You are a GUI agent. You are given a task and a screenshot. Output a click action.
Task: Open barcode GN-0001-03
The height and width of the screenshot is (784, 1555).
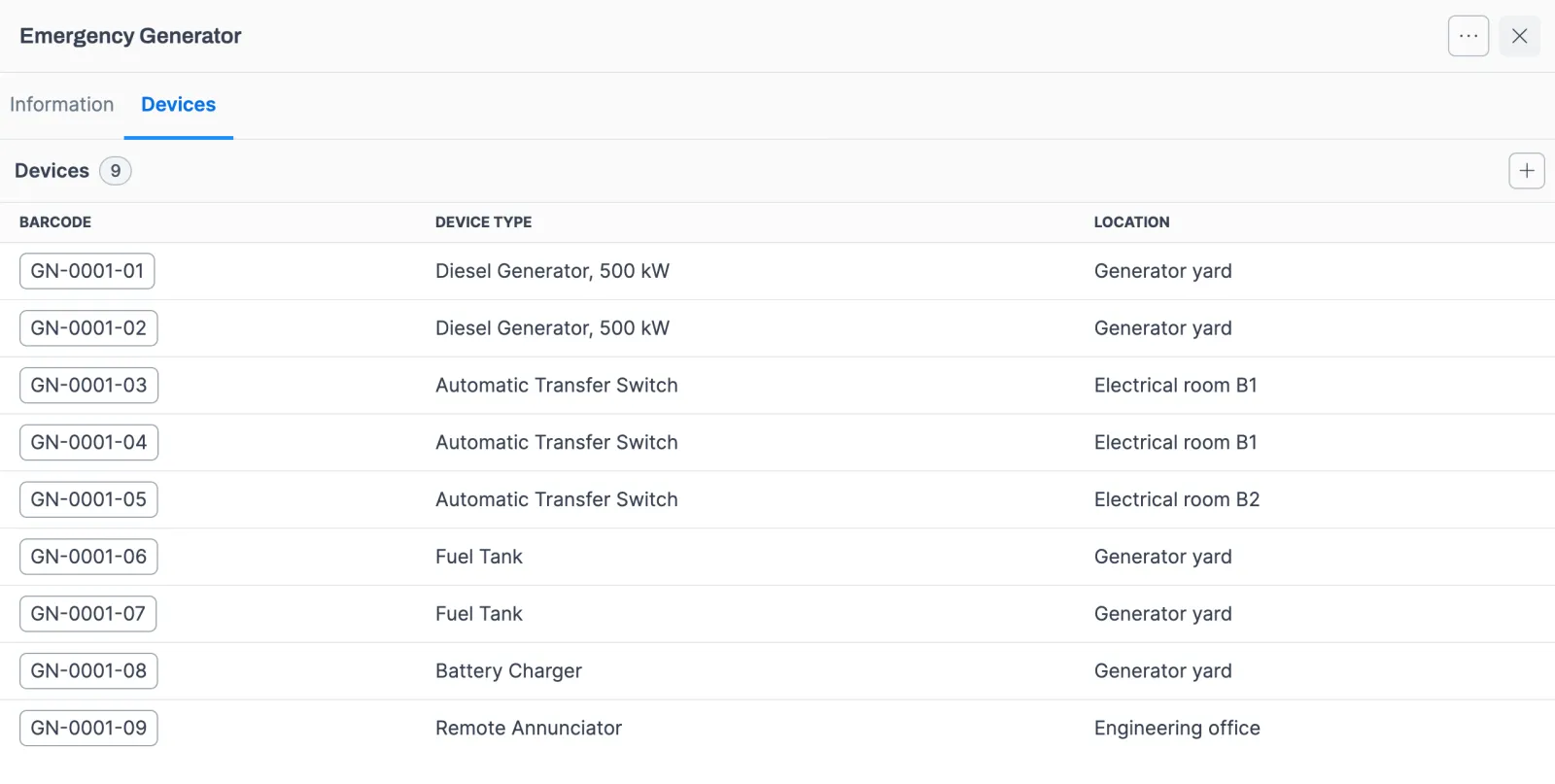(88, 386)
